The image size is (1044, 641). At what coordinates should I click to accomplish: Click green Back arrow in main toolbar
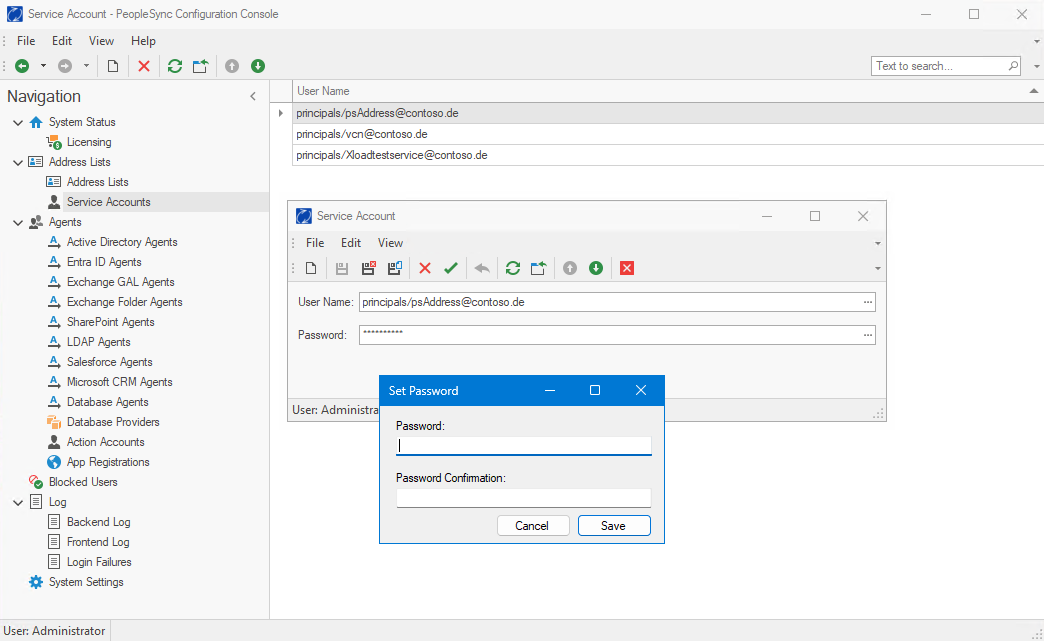[22, 66]
